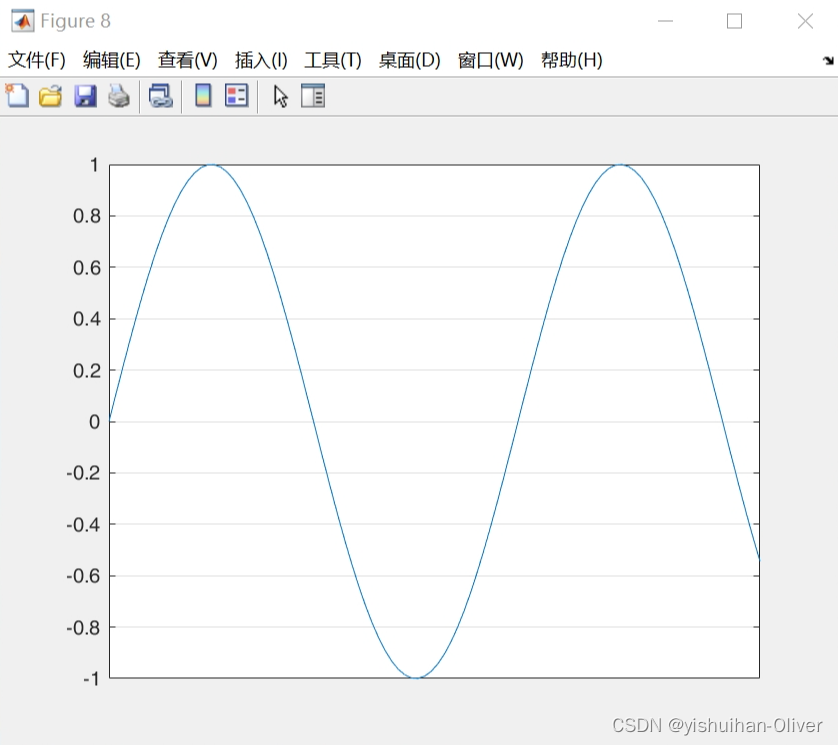This screenshot has width=838, height=745.
Task: Click the MATLAB logo in the title bar
Action: coord(22,21)
